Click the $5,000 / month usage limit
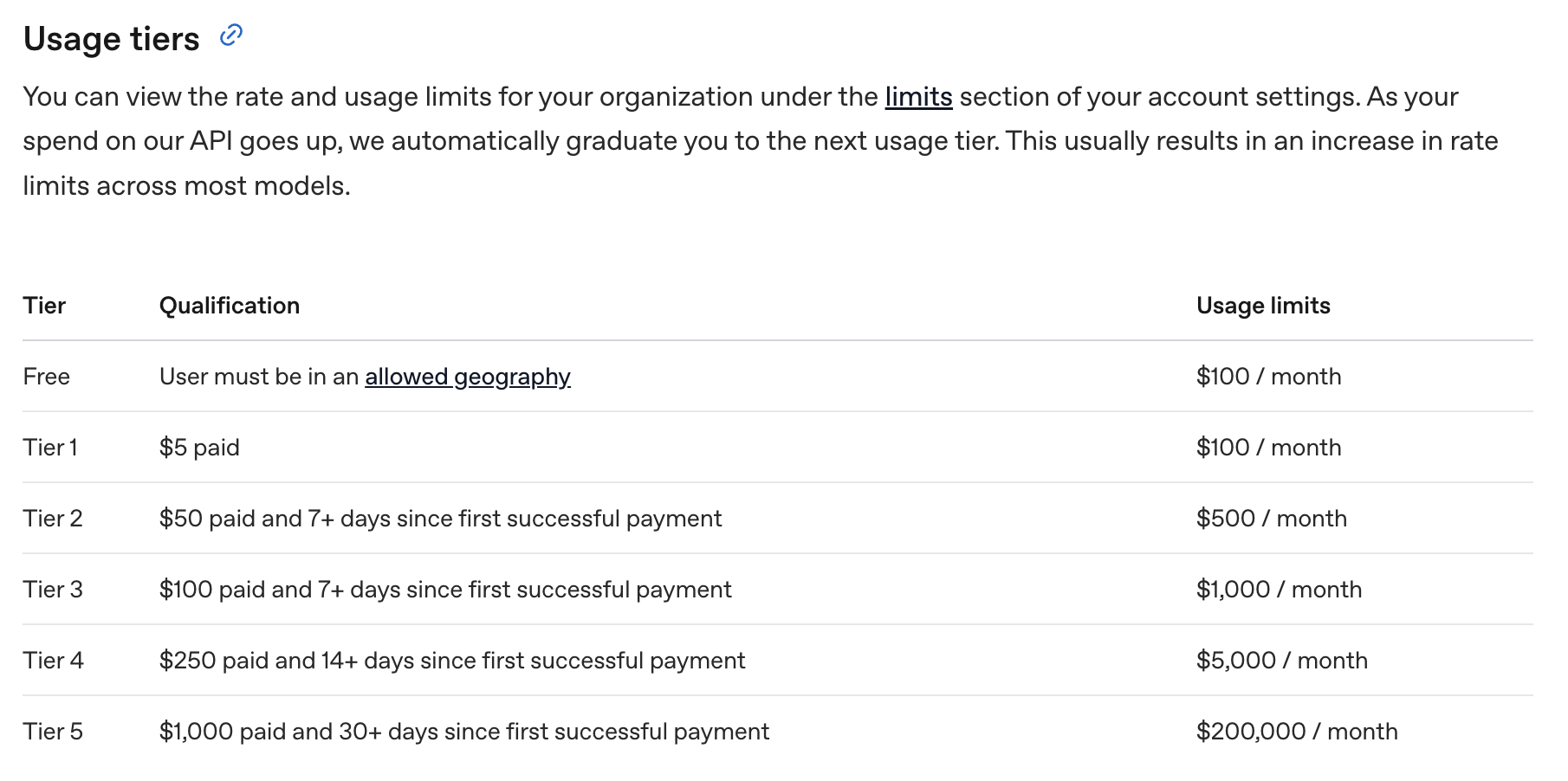The image size is (1568, 781). (1282, 661)
